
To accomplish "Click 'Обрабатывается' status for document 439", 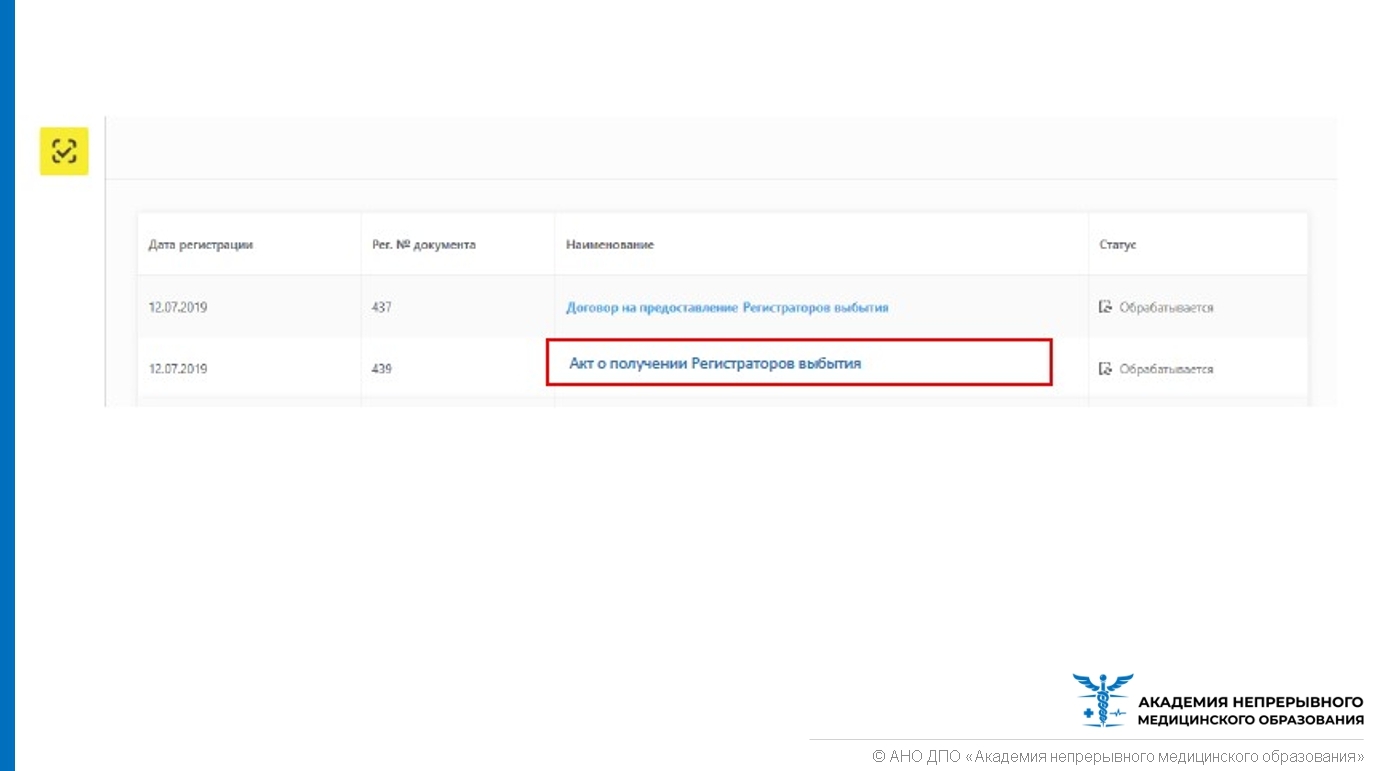I will [1166, 369].
